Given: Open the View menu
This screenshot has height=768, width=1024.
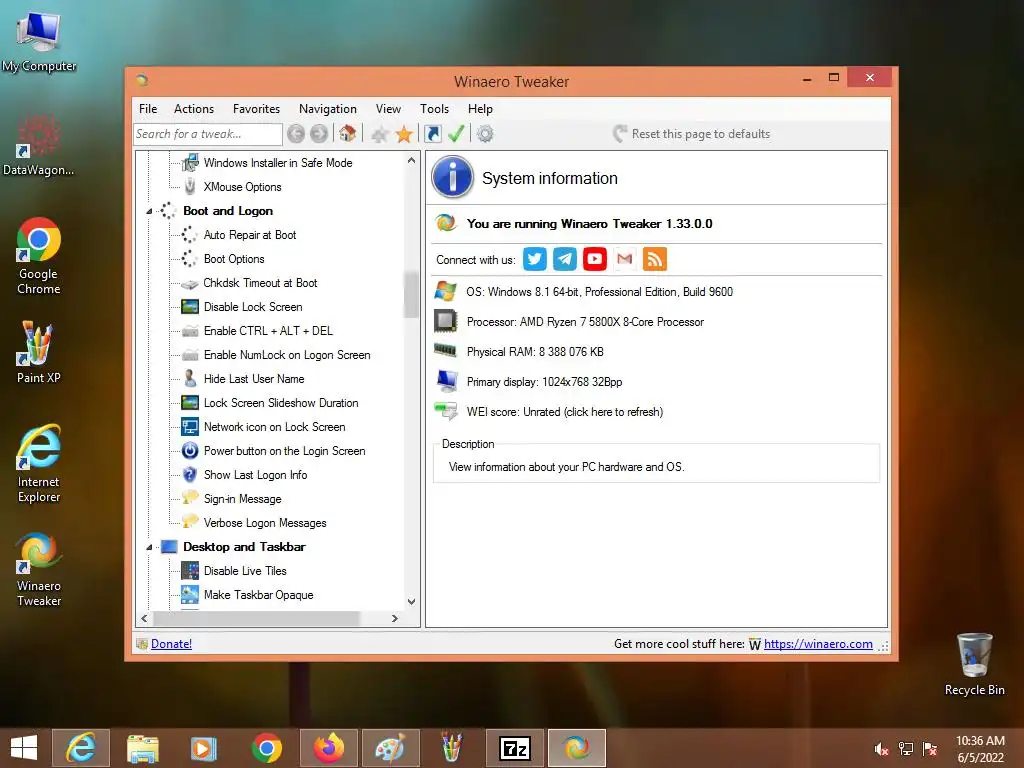Looking at the screenshot, I should [388, 109].
